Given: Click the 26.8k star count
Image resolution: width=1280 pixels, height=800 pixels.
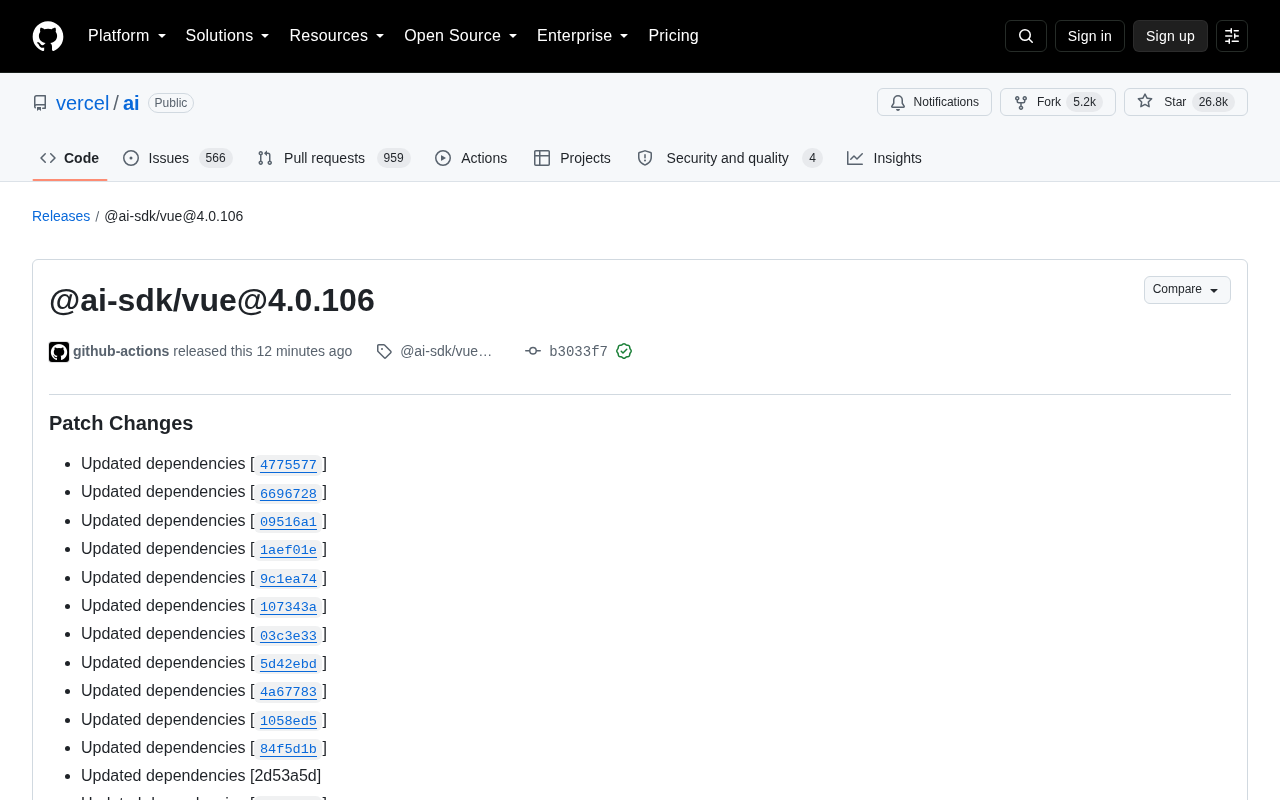Looking at the screenshot, I should click(x=1213, y=102).
